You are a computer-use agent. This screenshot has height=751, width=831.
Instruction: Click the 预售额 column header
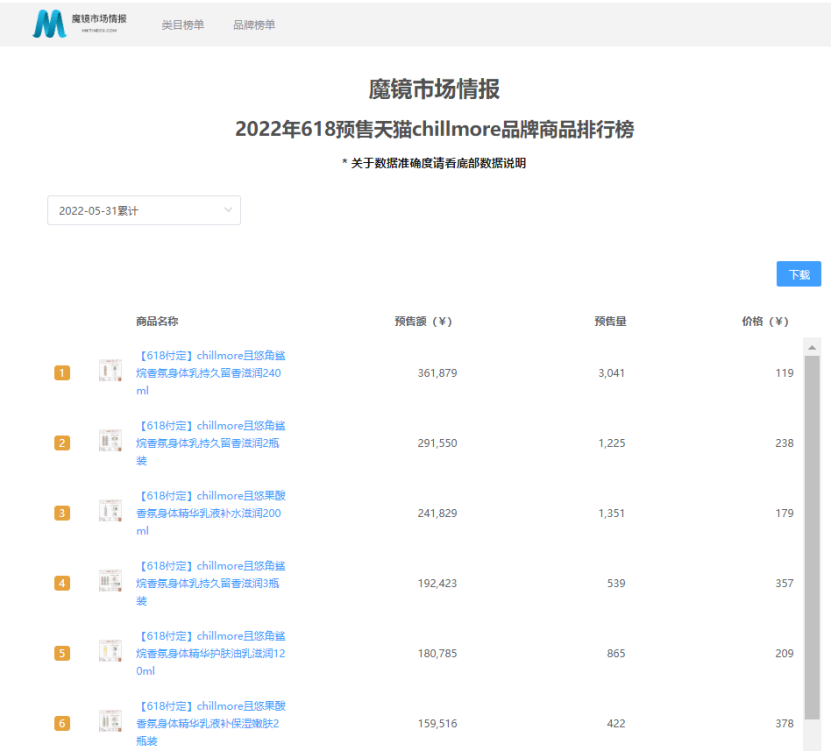point(425,321)
